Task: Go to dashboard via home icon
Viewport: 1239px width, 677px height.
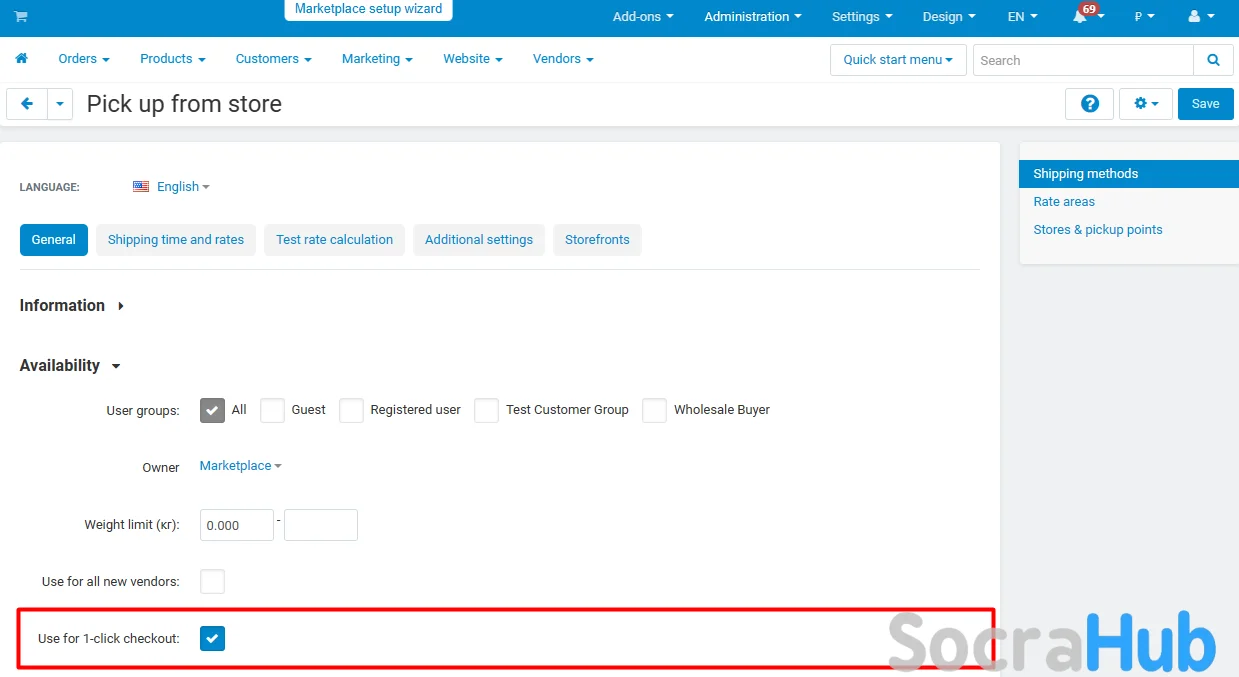Action: [x=21, y=59]
